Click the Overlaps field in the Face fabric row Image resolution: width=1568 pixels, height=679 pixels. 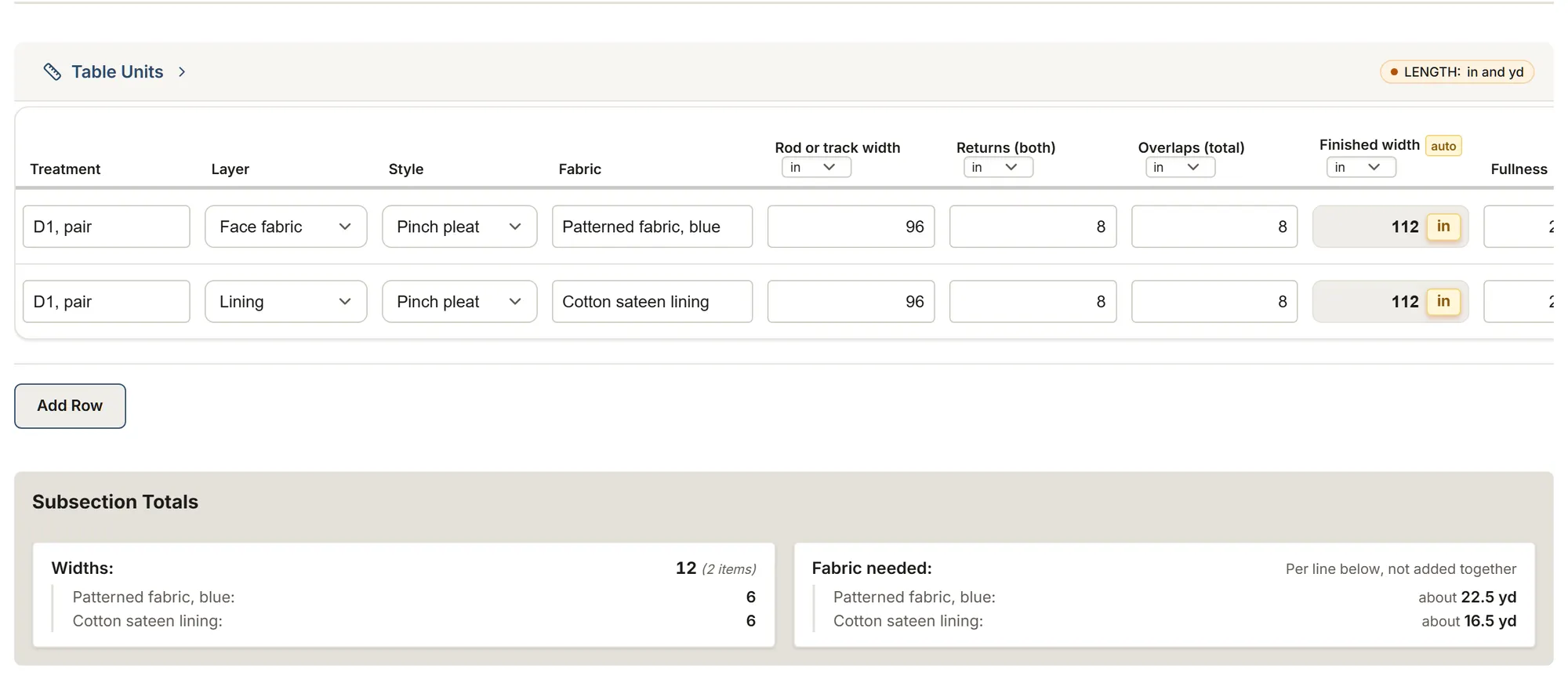pos(1214,227)
